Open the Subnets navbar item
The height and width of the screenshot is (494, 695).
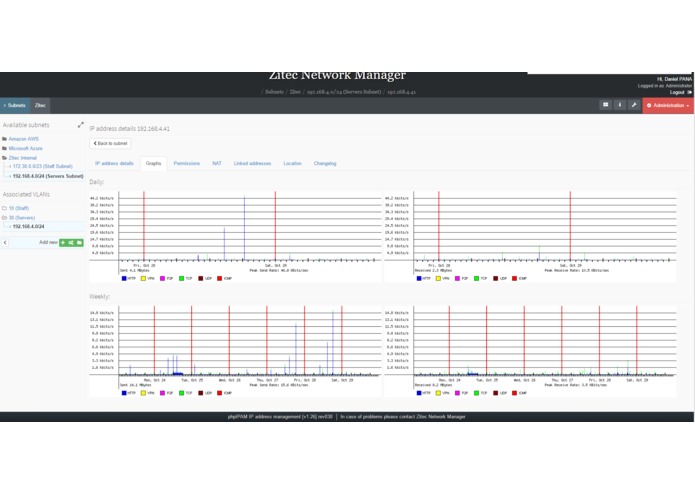[x=15, y=105]
